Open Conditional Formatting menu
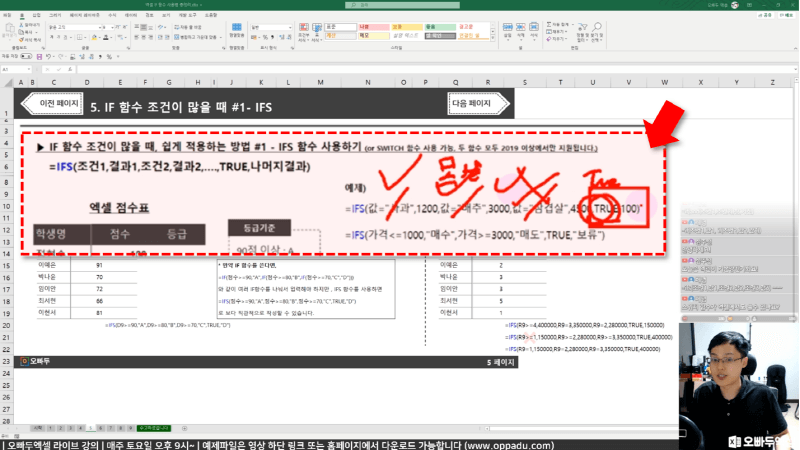The width and height of the screenshot is (800, 450). click(304, 32)
